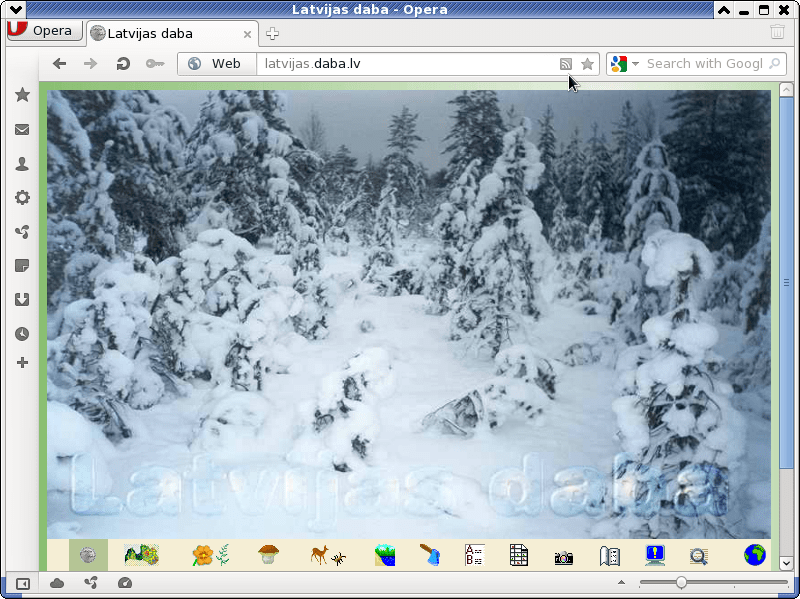Close the Latvijas daba tab
This screenshot has height=599, width=800.
pos(247,34)
